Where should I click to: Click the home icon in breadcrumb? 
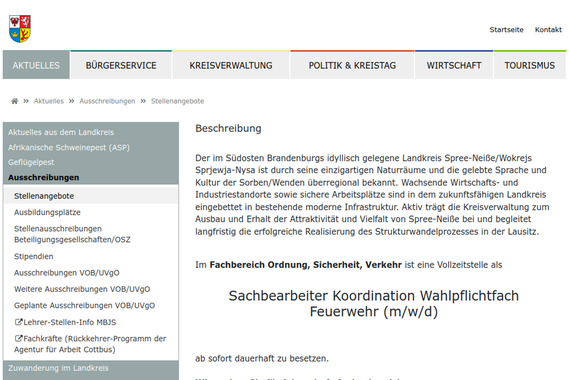(x=15, y=101)
